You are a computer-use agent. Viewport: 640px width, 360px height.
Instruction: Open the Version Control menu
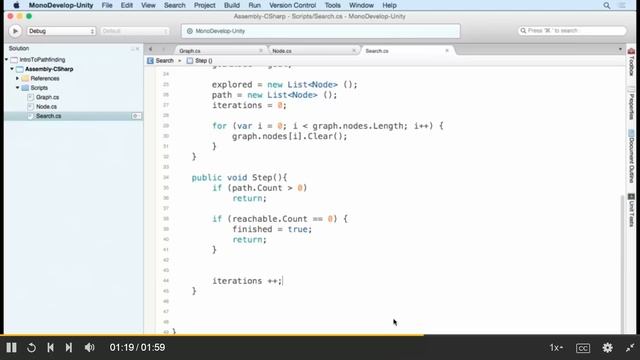click(292, 5)
